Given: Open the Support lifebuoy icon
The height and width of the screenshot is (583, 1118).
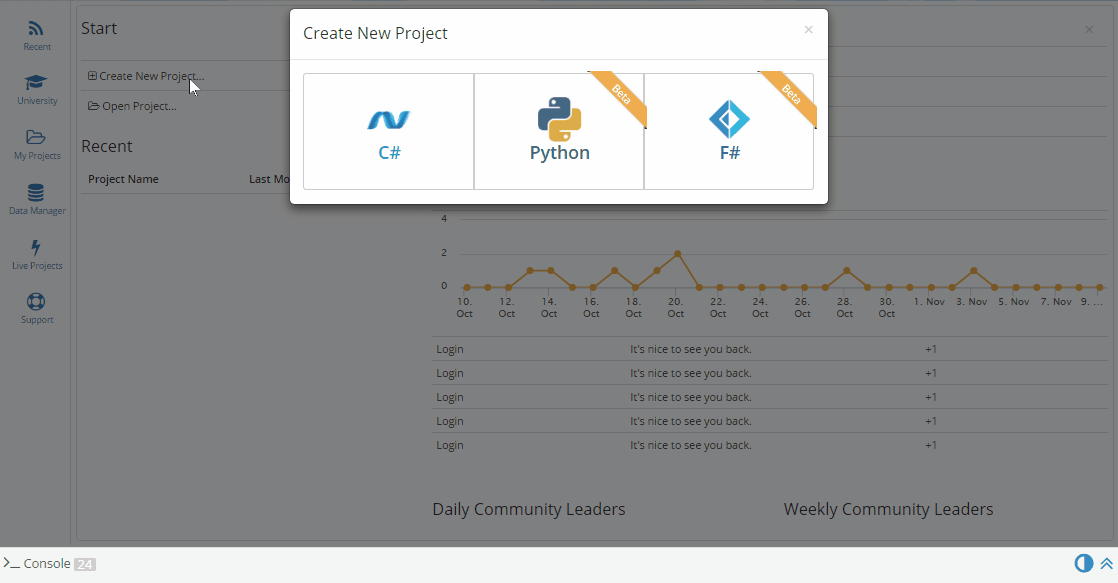Looking at the screenshot, I should pos(37,302).
